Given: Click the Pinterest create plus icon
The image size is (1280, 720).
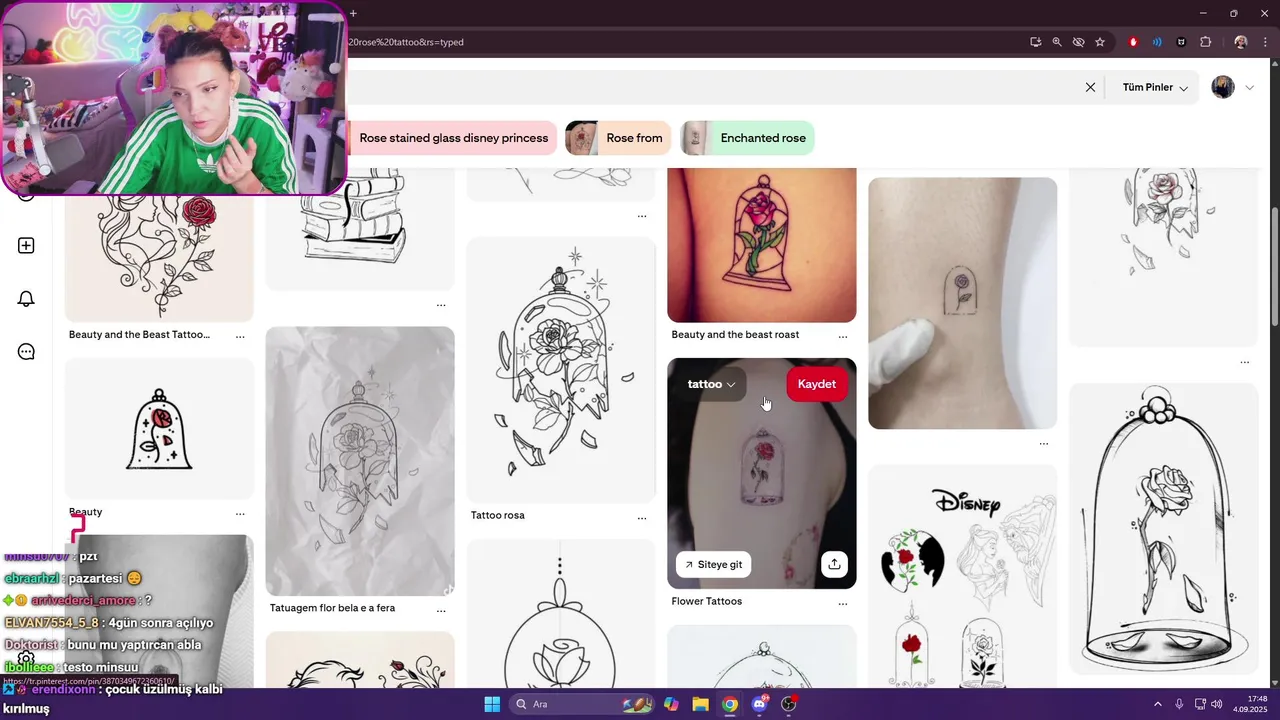Looking at the screenshot, I should pyautogui.click(x=26, y=246).
